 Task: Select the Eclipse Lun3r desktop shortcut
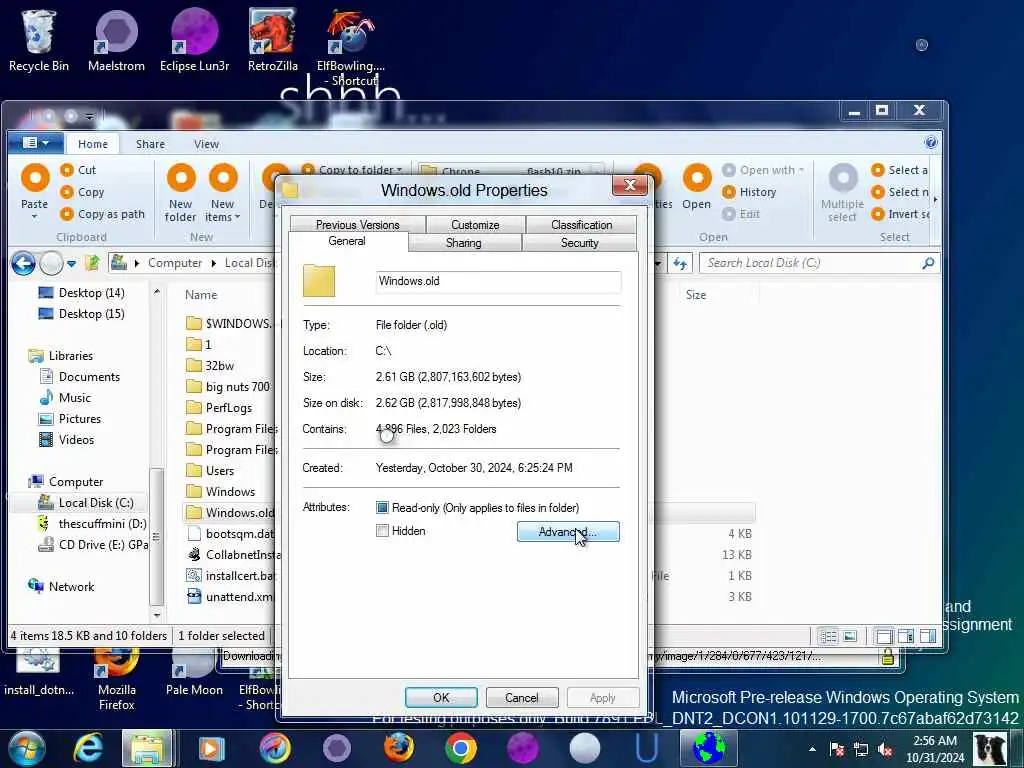(x=195, y=39)
